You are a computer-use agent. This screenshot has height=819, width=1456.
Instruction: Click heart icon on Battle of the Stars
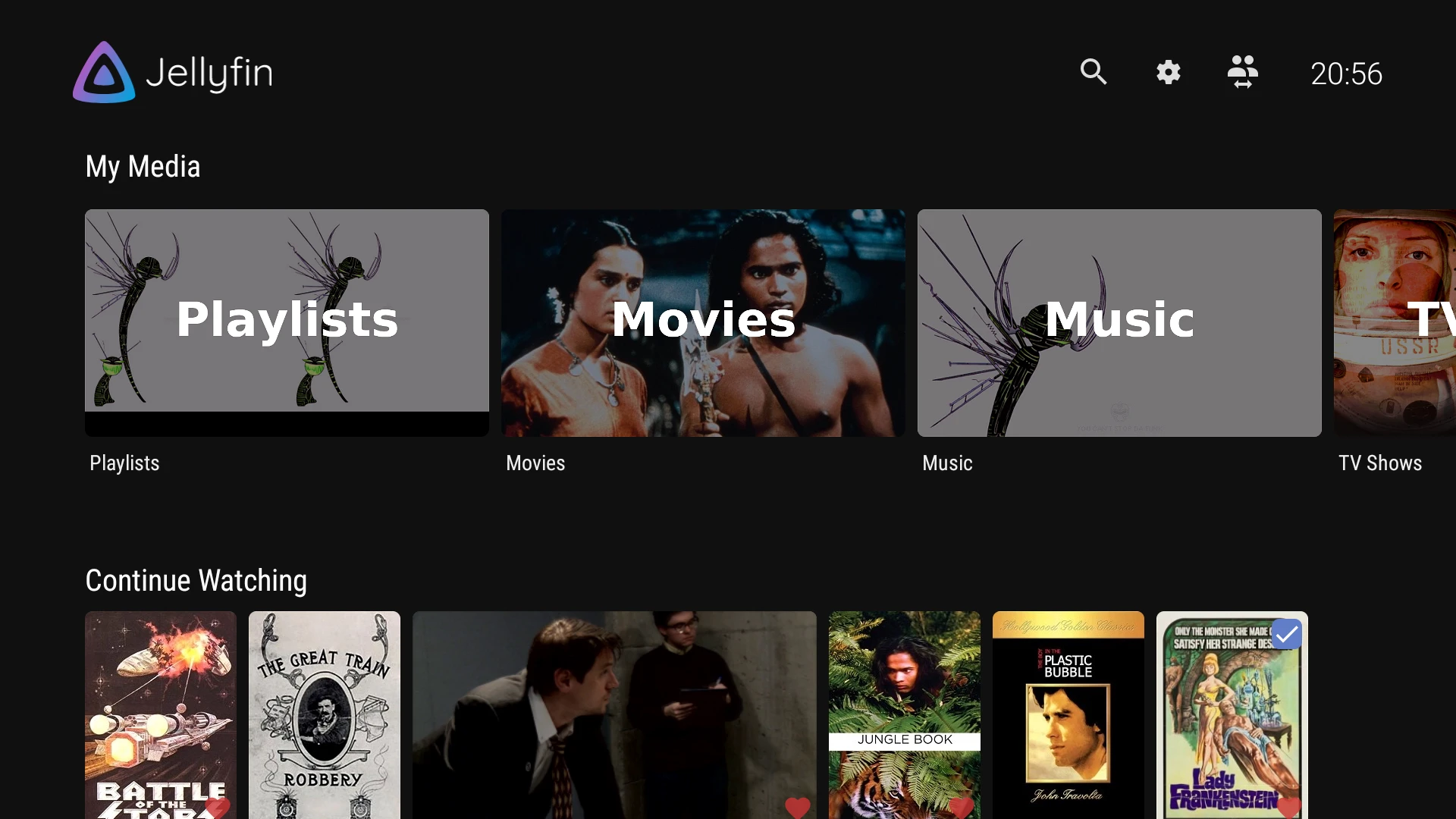tap(218, 807)
